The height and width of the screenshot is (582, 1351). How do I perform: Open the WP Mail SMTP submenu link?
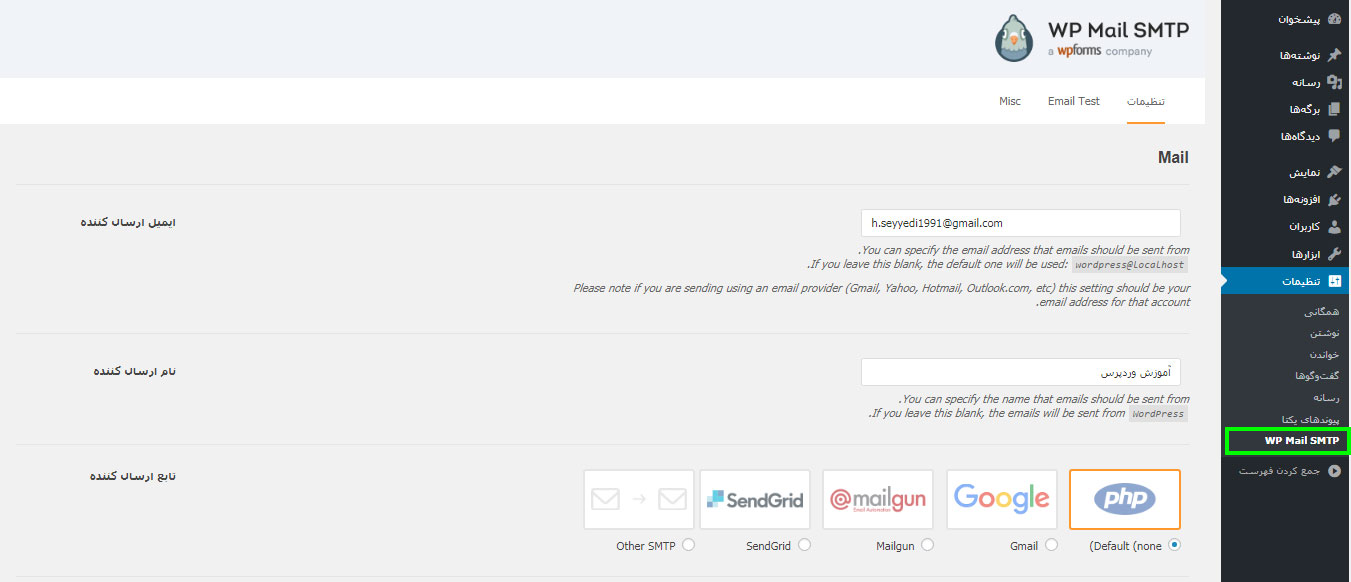[1301, 440]
